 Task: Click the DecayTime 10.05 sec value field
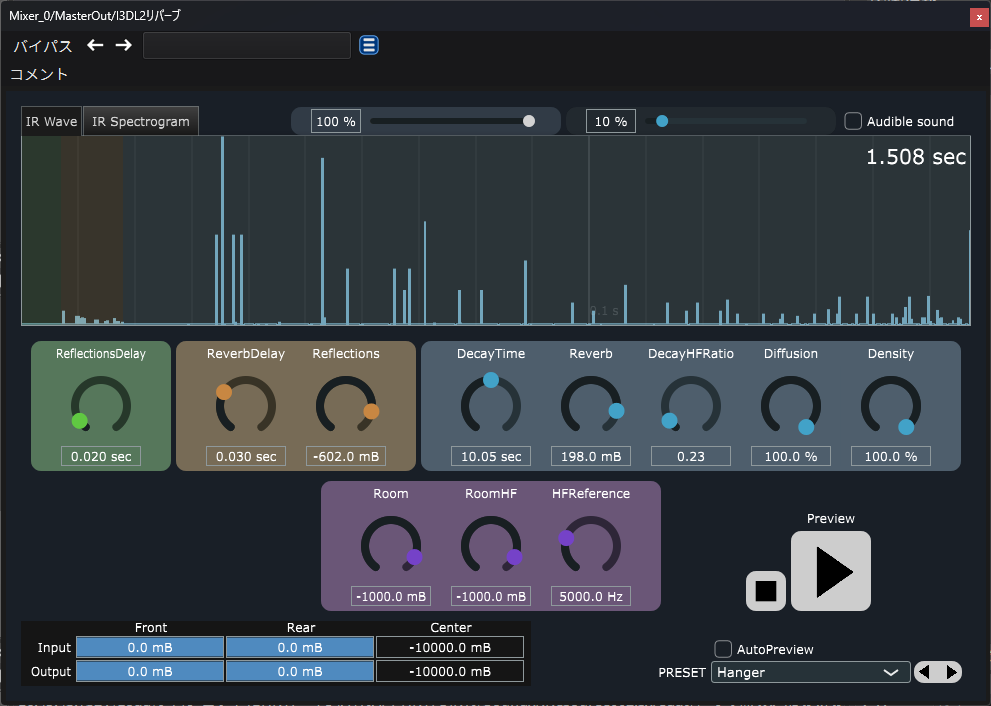click(x=491, y=456)
